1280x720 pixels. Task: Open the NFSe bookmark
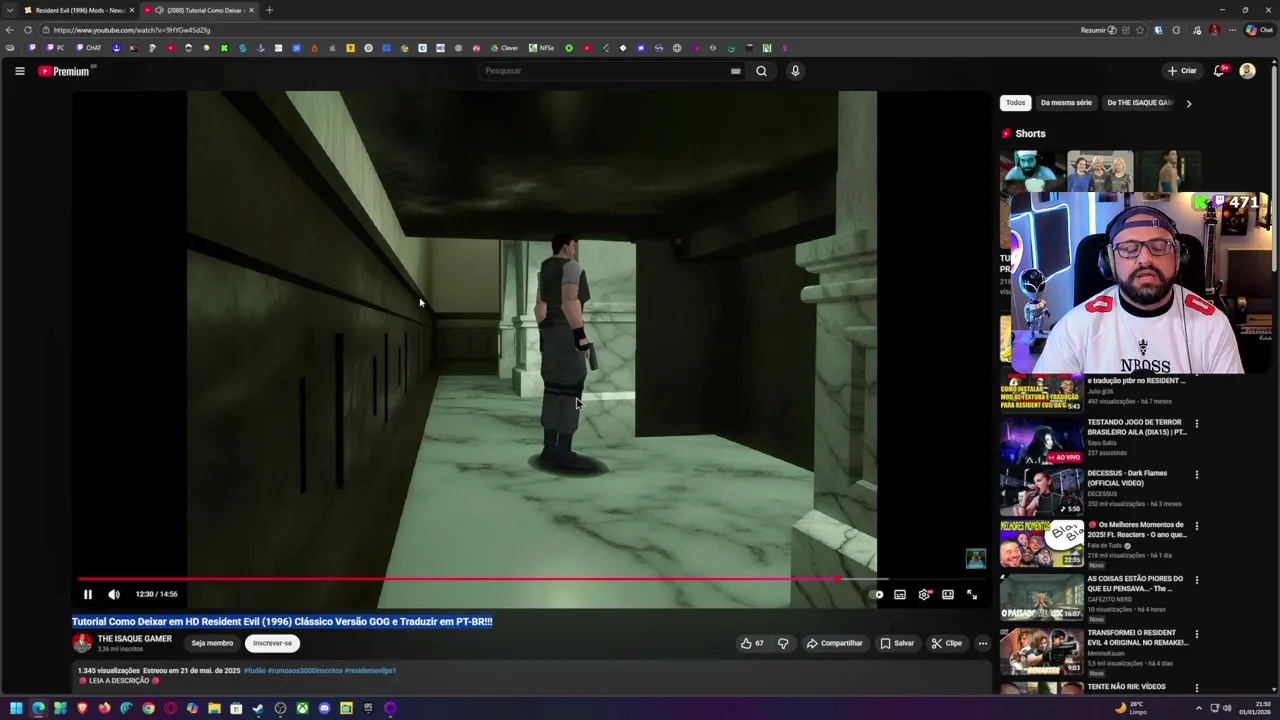[541, 48]
